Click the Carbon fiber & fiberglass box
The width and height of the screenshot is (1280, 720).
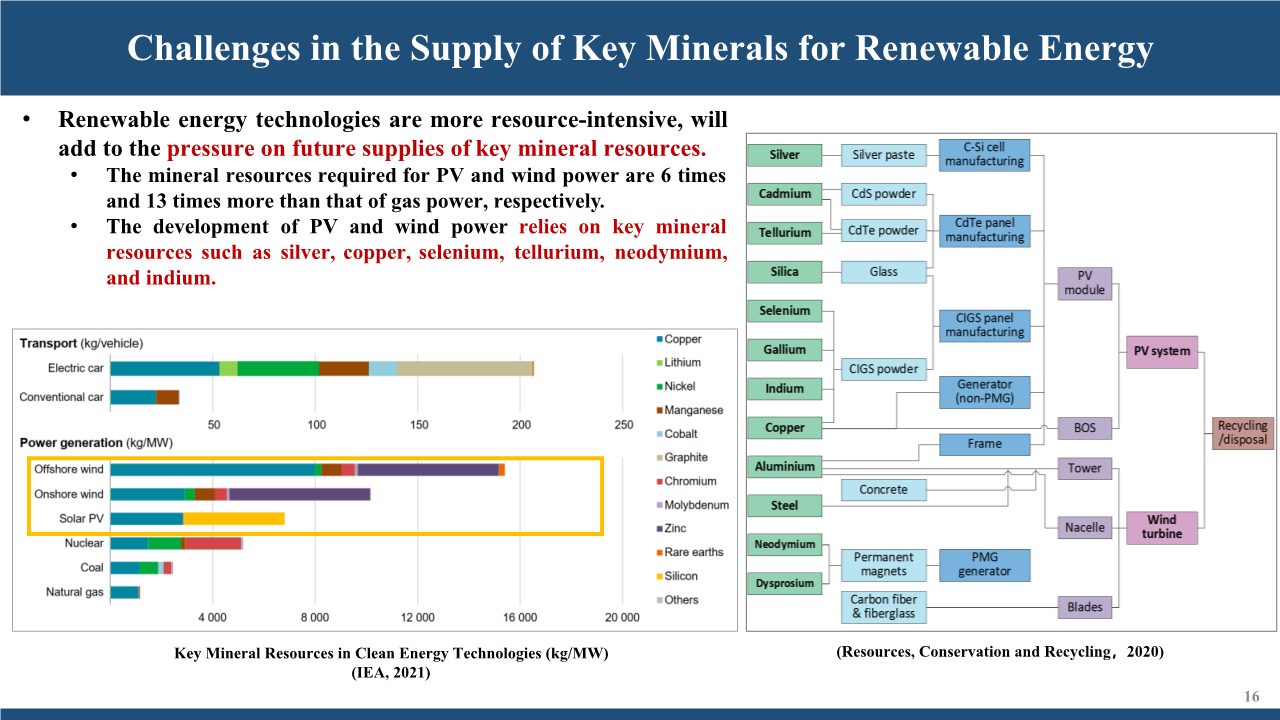883,607
